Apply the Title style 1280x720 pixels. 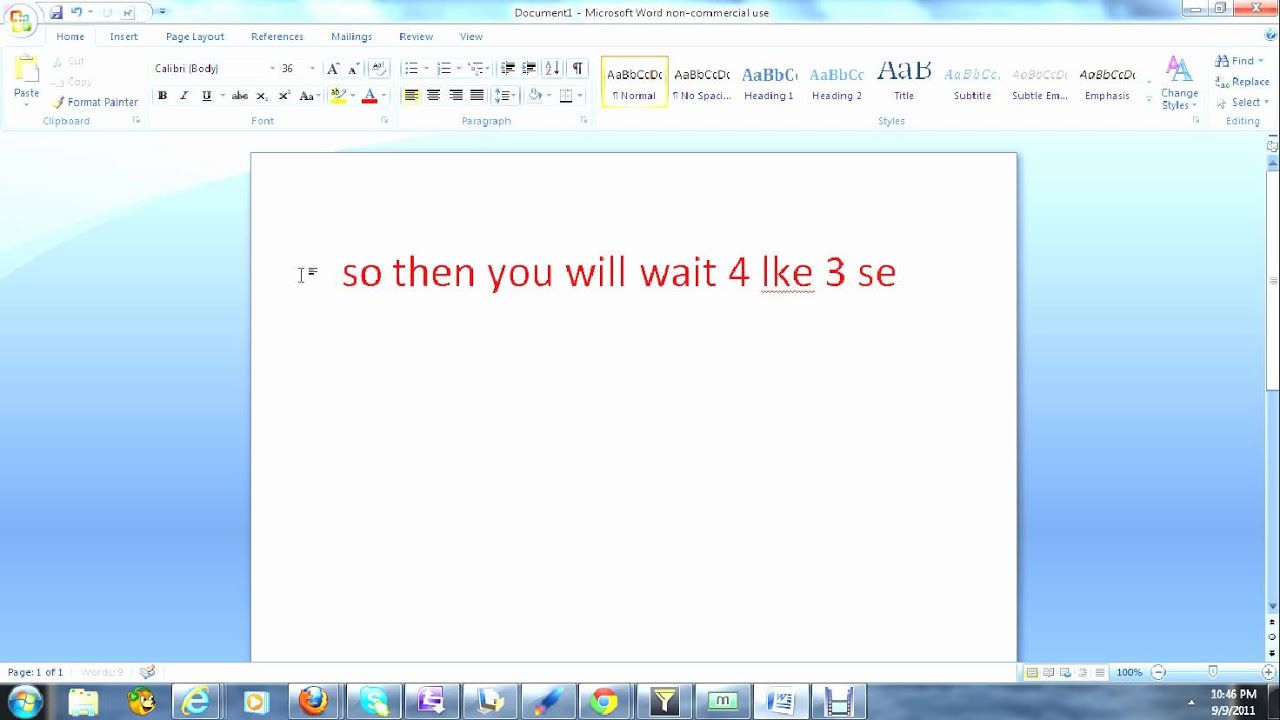click(904, 82)
